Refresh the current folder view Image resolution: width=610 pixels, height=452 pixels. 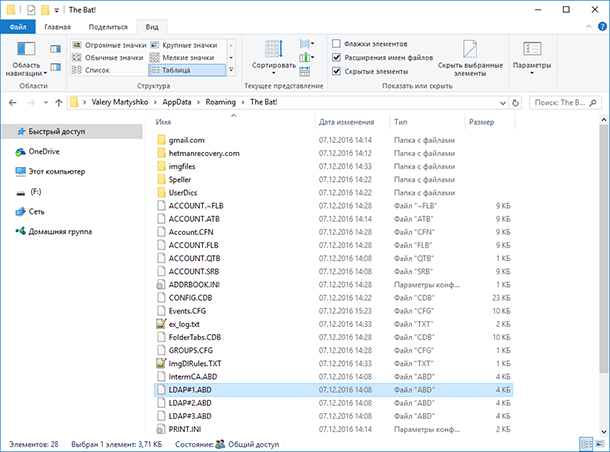[x=515, y=103]
